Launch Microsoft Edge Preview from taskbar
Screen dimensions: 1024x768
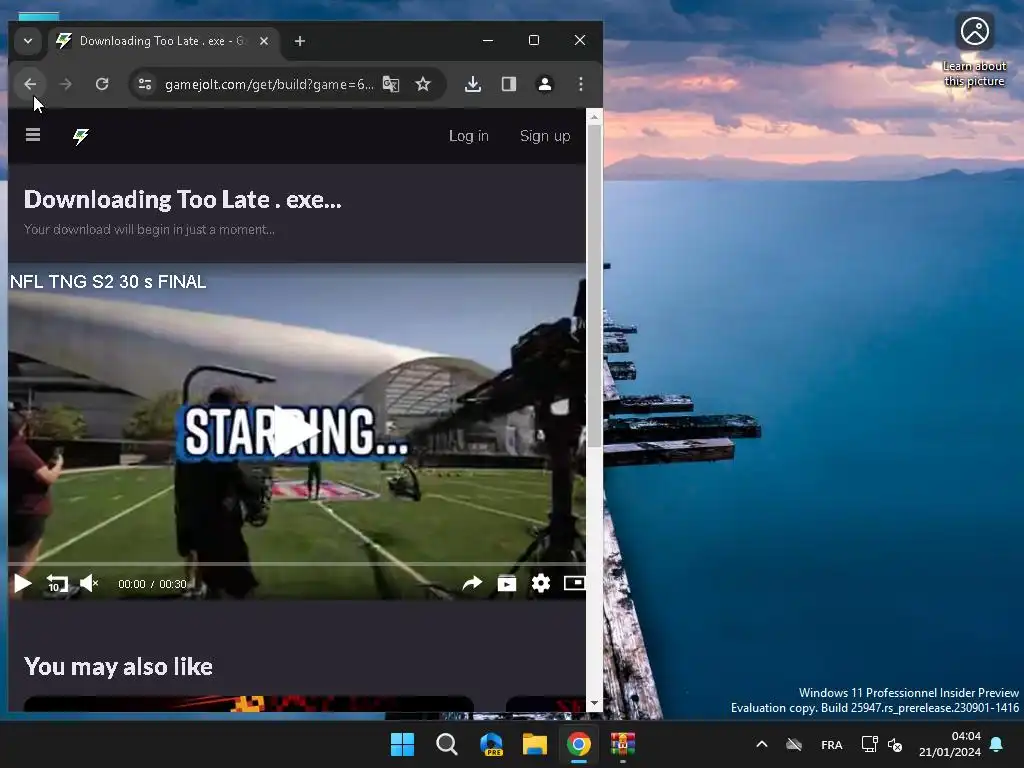[x=491, y=744]
